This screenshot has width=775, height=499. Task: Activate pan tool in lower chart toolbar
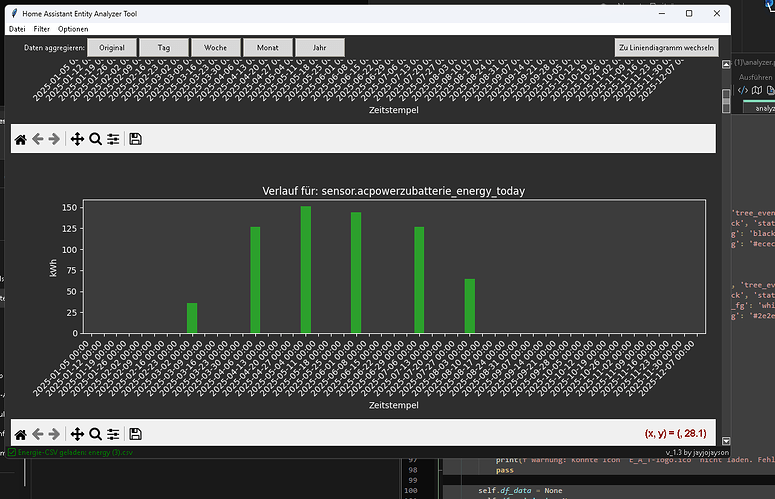(x=77, y=434)
